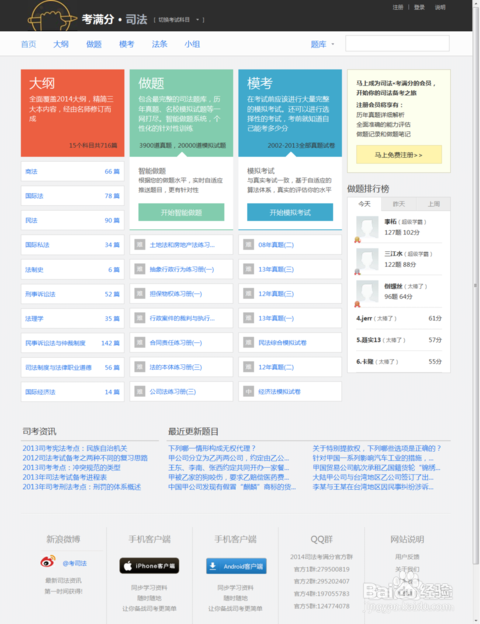Click icon beside 经济法模拟试卷
Image resolution: width=480 pixels, height=624 pixels.
pyautogui.click(x=248, y=392)
